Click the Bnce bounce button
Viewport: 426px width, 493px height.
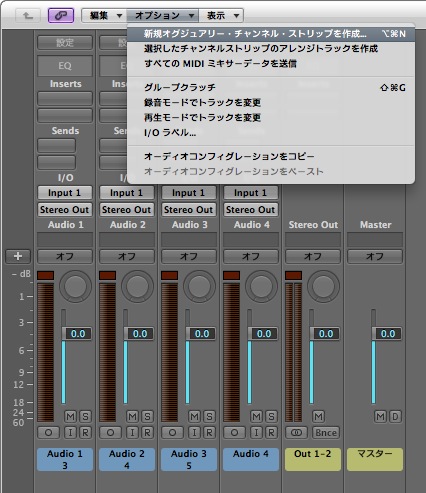coord(326,433)
